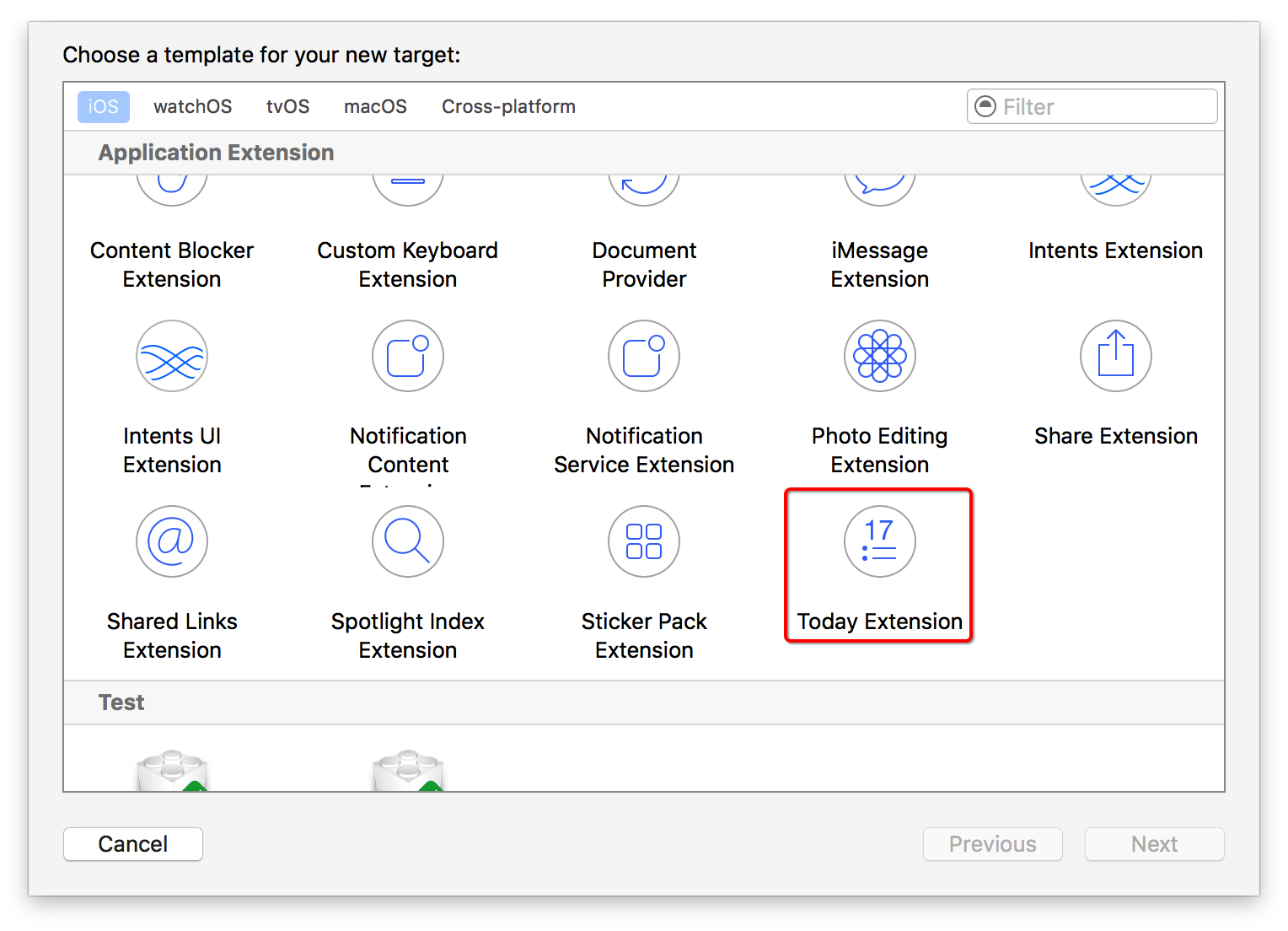The image size is (1288, 931).
Task: Focus the Filter search field
Action: tap(1092, 106)
